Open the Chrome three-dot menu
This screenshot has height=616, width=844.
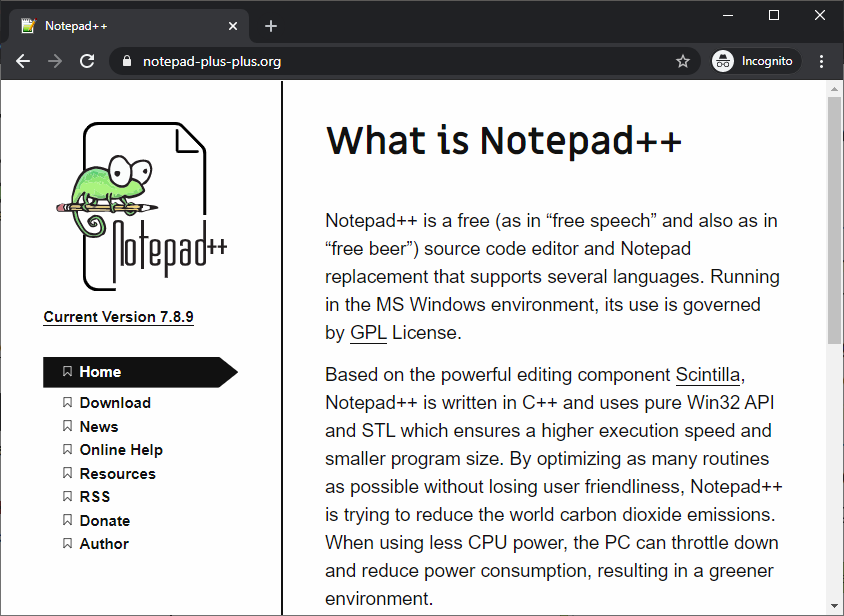pos(821,61)
